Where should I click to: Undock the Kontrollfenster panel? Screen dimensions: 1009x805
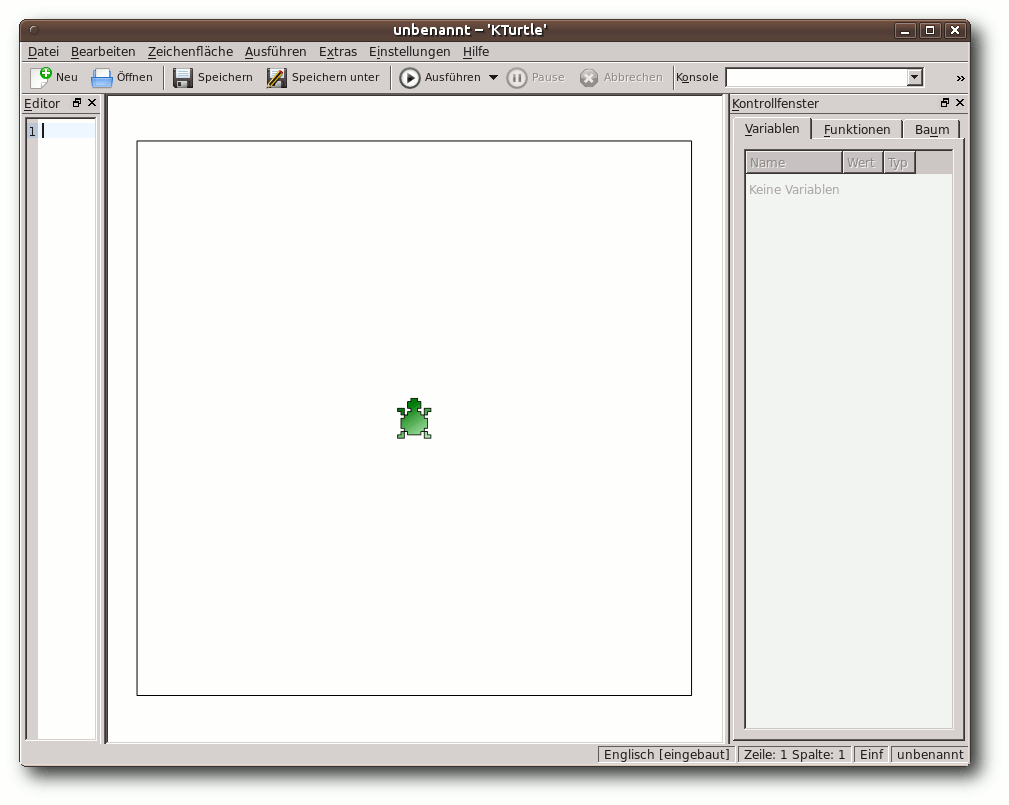coord(945,103)
